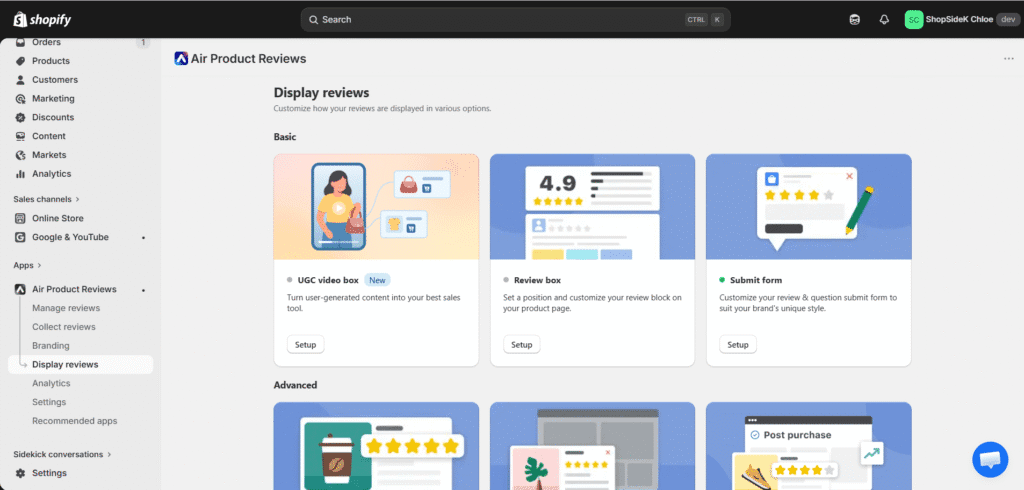Open the Sidekick assistant icon in top bar

click(854, 20)
